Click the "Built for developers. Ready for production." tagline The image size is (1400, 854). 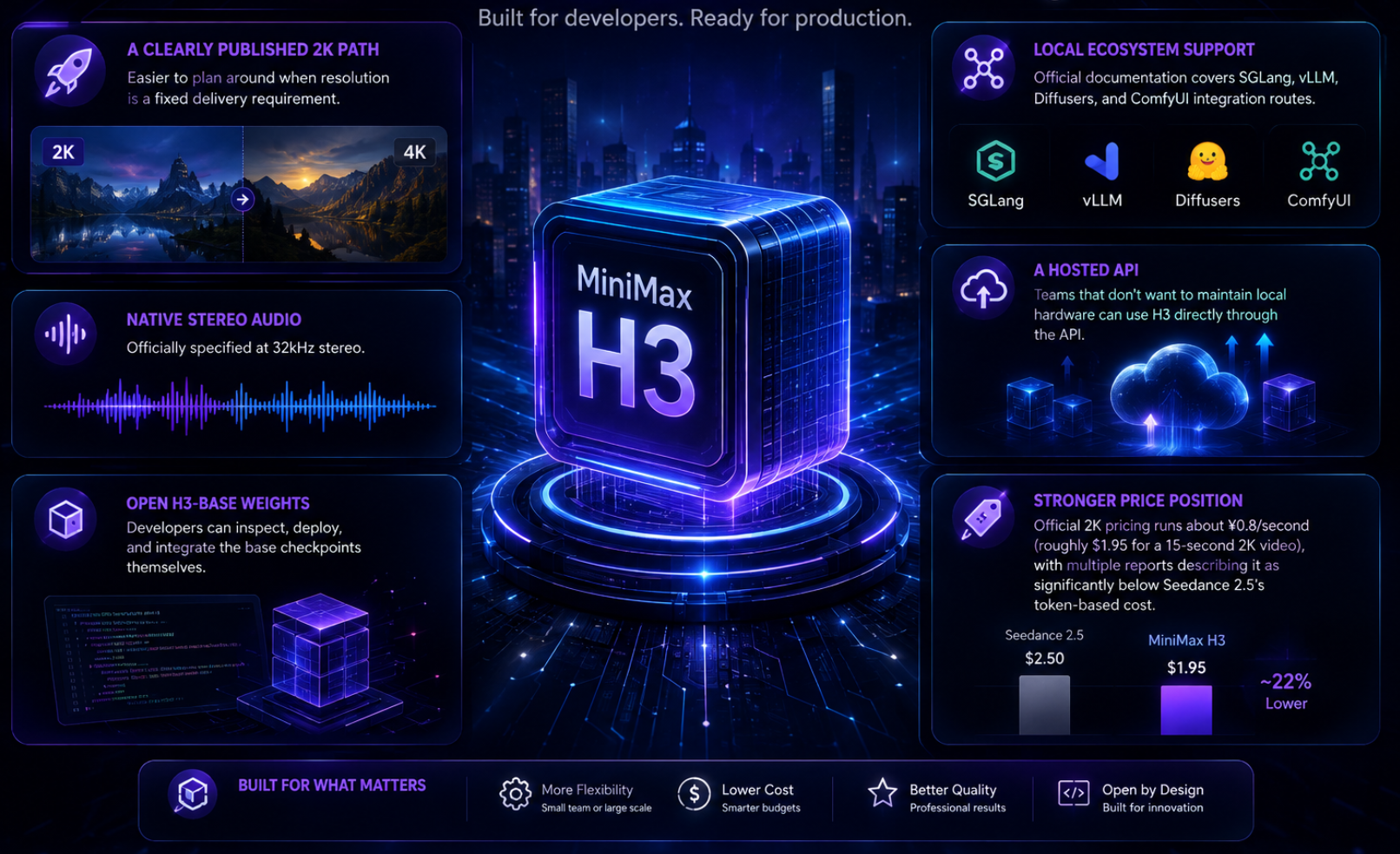pyautogui.click(x=695, y=18)
